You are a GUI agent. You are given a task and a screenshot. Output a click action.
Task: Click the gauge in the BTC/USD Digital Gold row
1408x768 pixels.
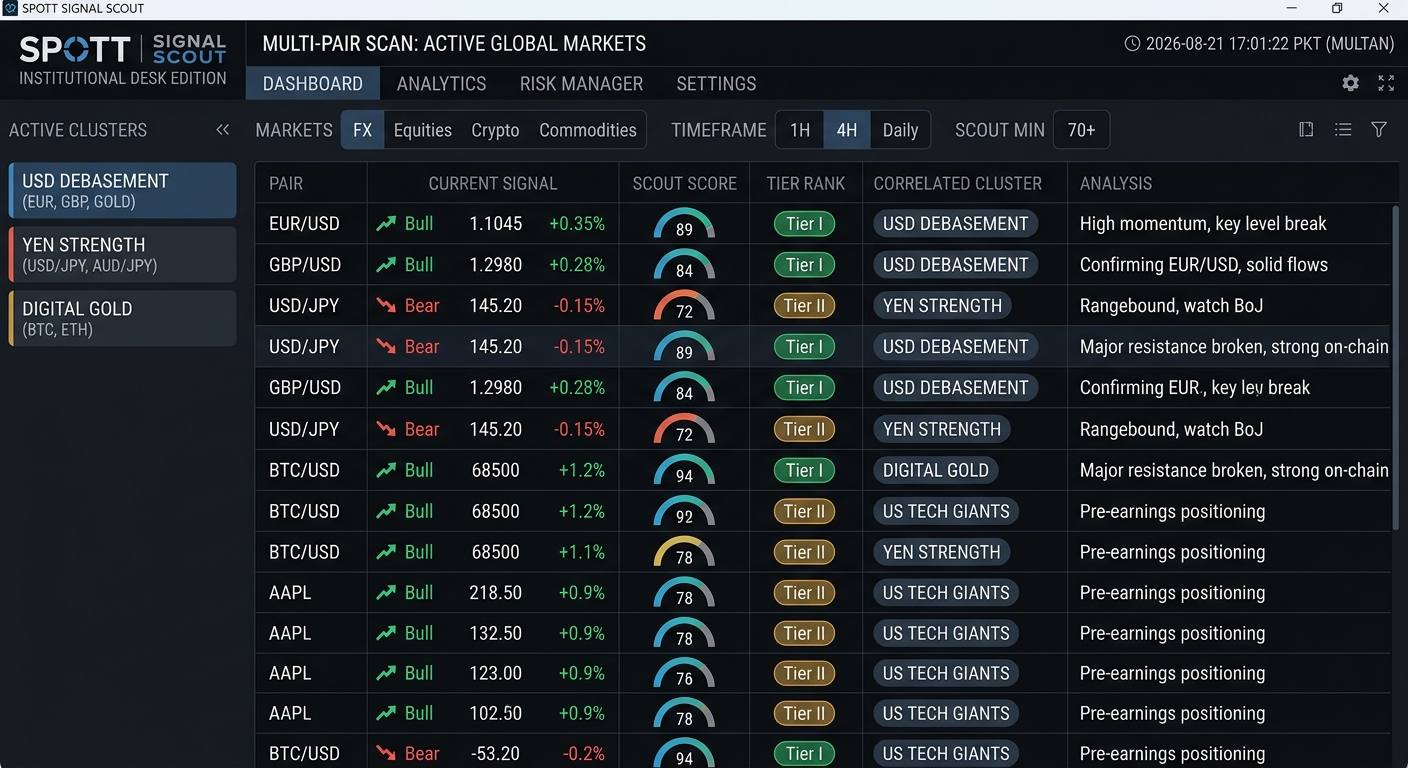point(684,471)
